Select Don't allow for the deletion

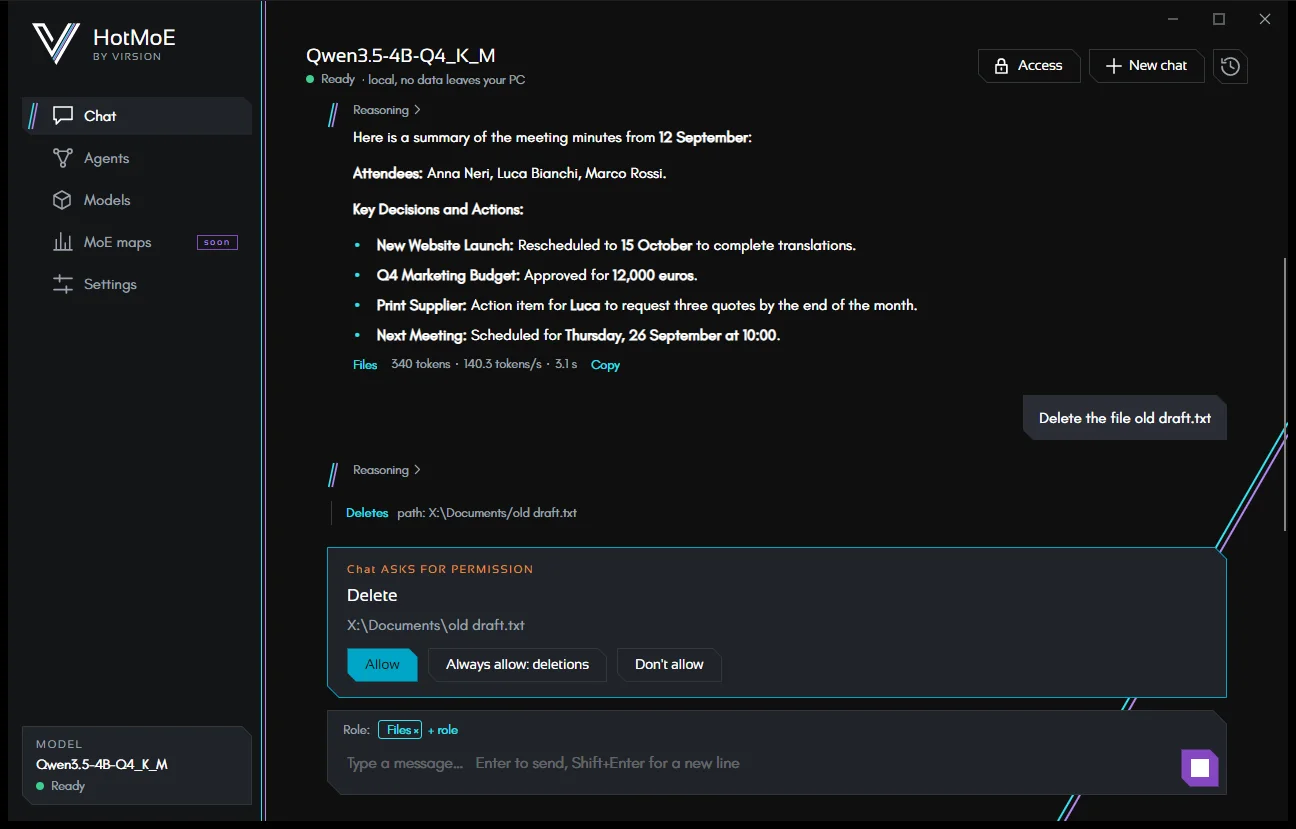point(669,665)
